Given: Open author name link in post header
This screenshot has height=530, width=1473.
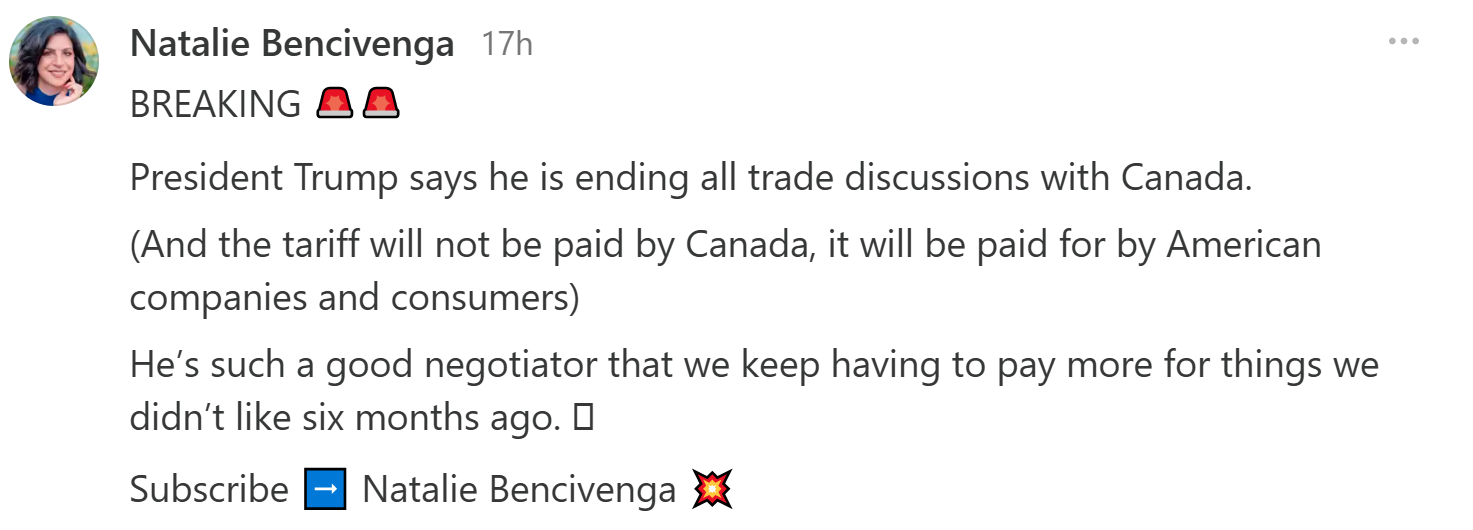Looking at the screenshot, I should point(292,44).
